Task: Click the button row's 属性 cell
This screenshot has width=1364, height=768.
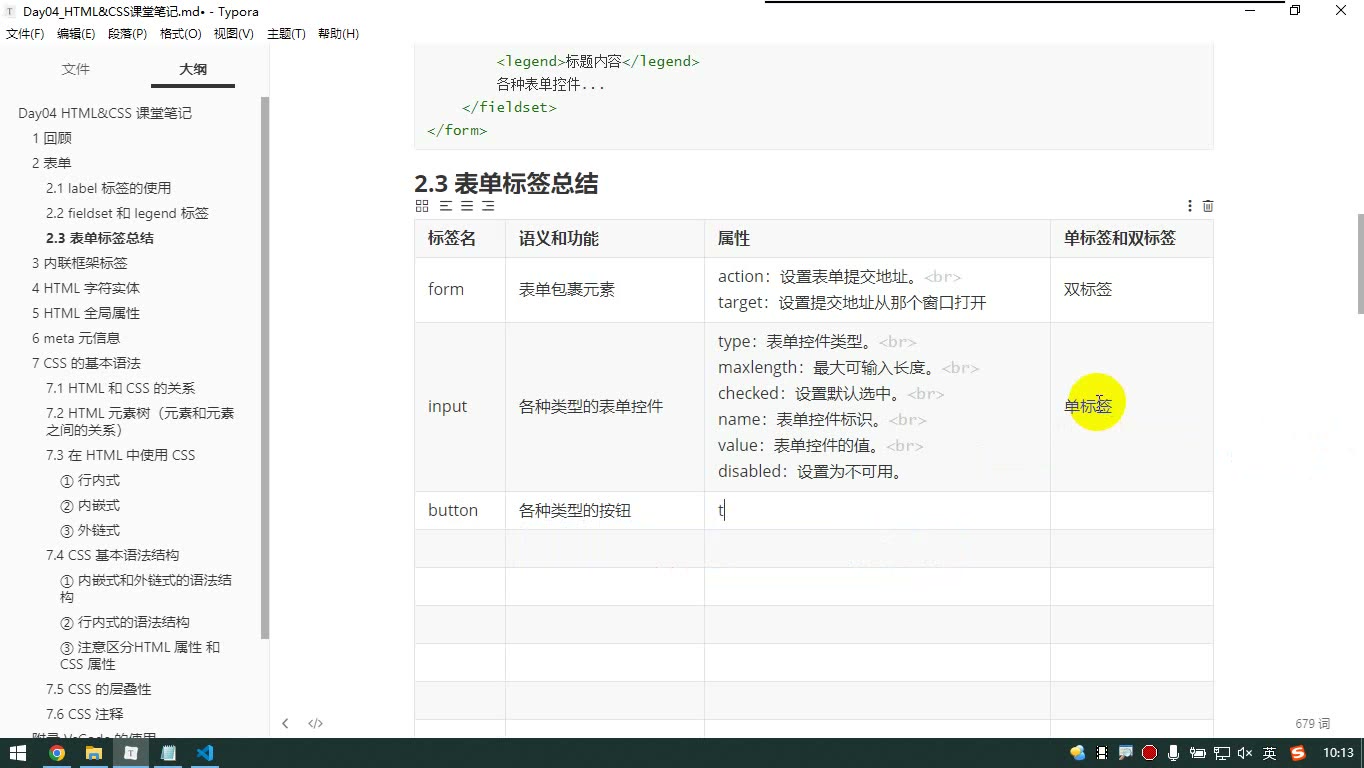Action: (877, 510)
